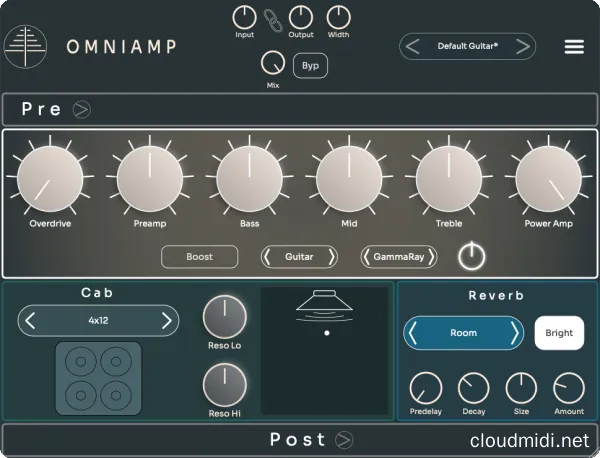Enable the Boost button

point(200,257)
